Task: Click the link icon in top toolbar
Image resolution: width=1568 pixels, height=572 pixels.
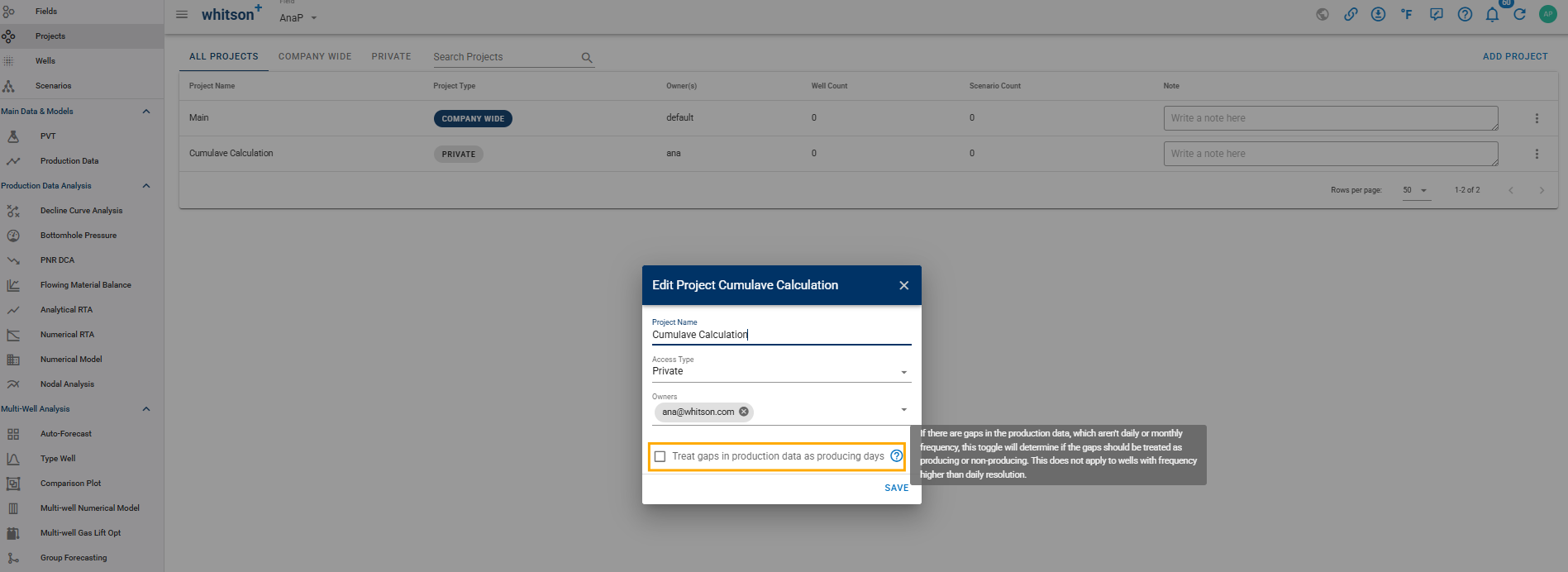Action: pyautogui.click(x=1351, y=14)
